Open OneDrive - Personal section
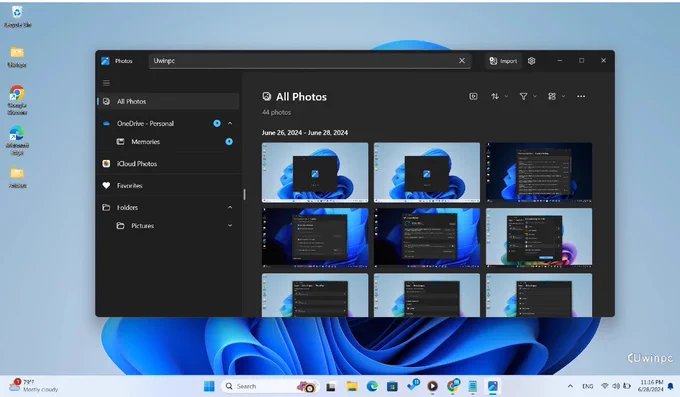The height and width of the screenshot is (397, 680). pyautogui.click(x=145, y=124)
